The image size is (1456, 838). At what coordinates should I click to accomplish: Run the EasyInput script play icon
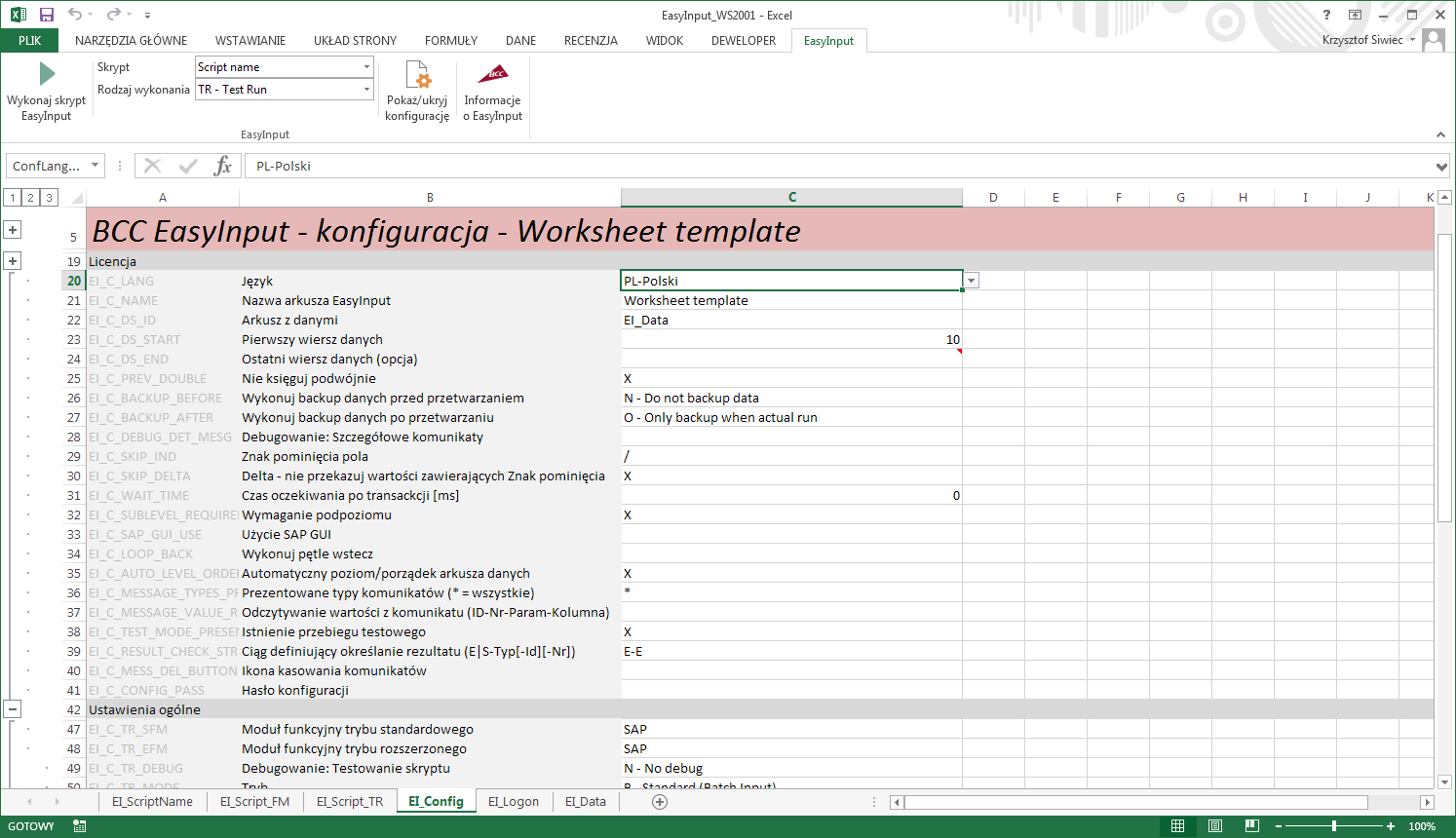(47, 74)
